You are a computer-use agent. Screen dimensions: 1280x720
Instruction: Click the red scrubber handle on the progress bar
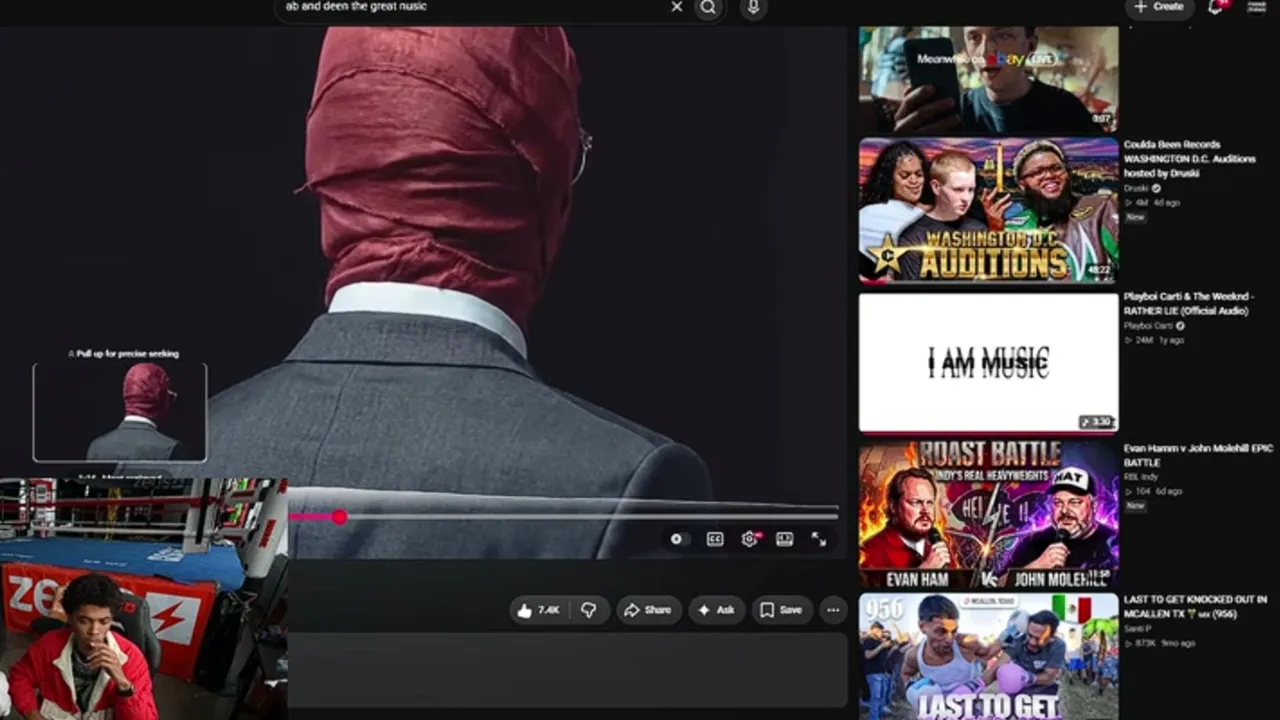point(340,516)
